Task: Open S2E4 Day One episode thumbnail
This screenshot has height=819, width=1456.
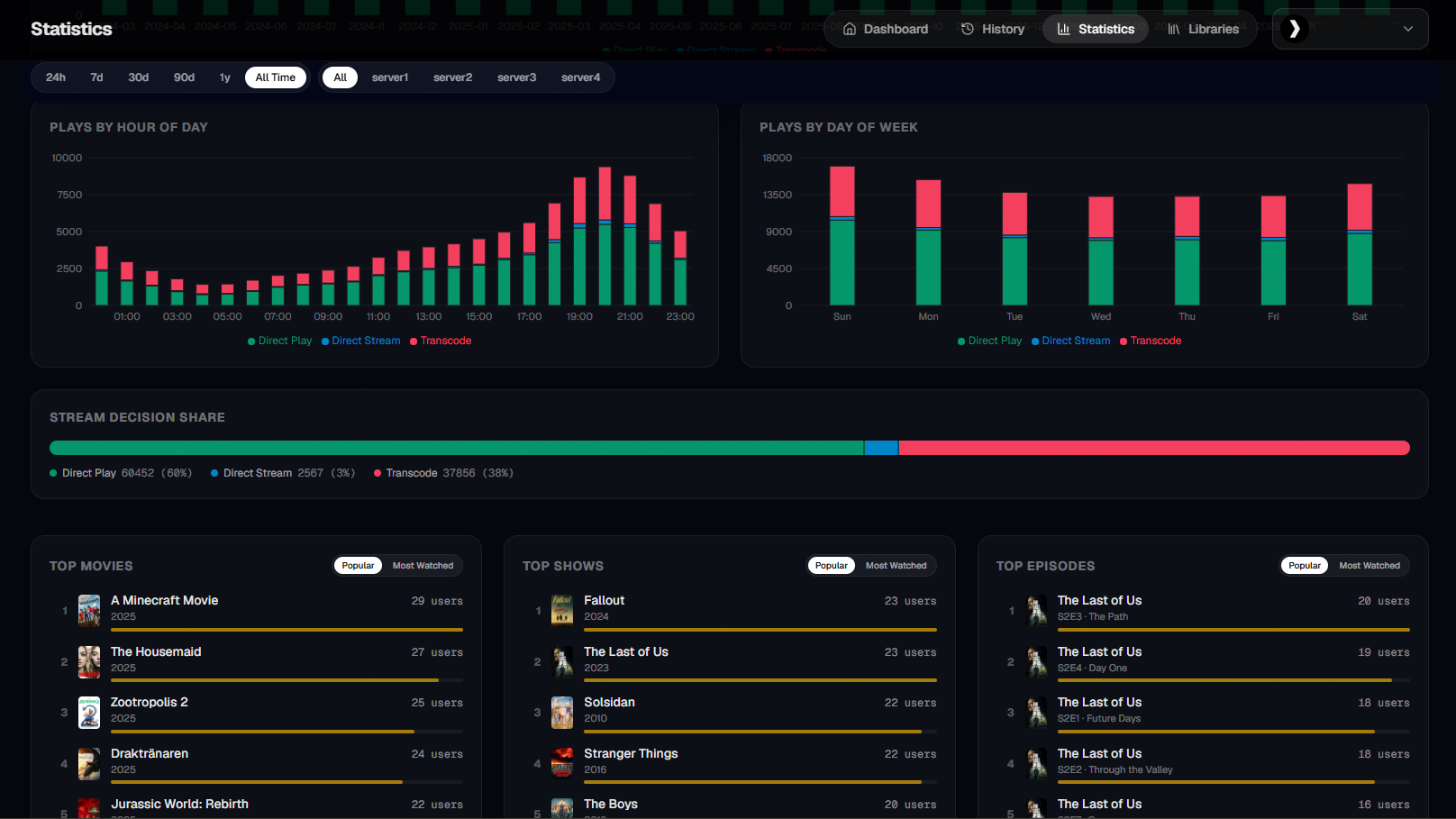Action: tap(1036, 661)
